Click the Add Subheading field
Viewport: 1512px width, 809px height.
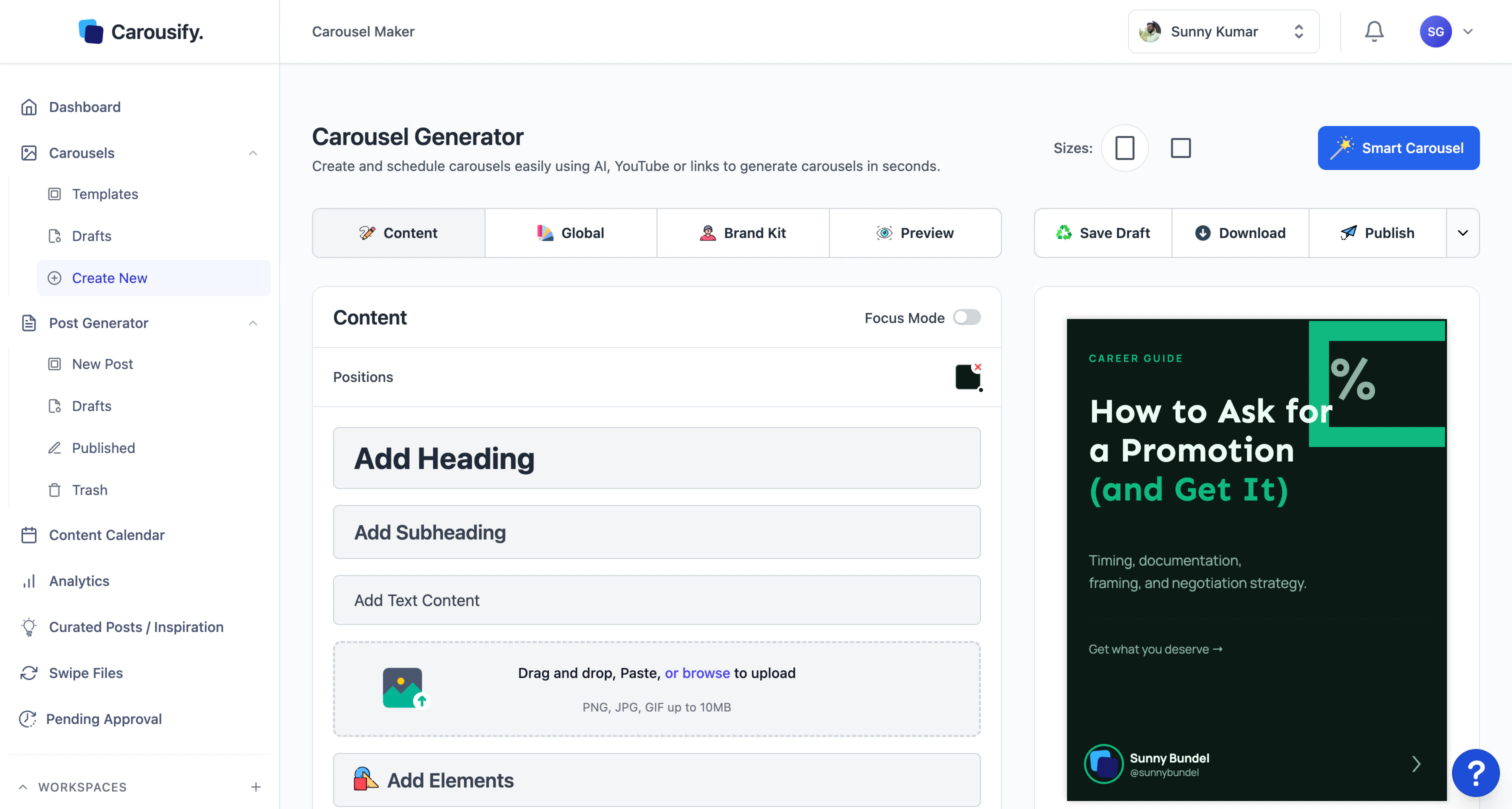coord(657,532)
